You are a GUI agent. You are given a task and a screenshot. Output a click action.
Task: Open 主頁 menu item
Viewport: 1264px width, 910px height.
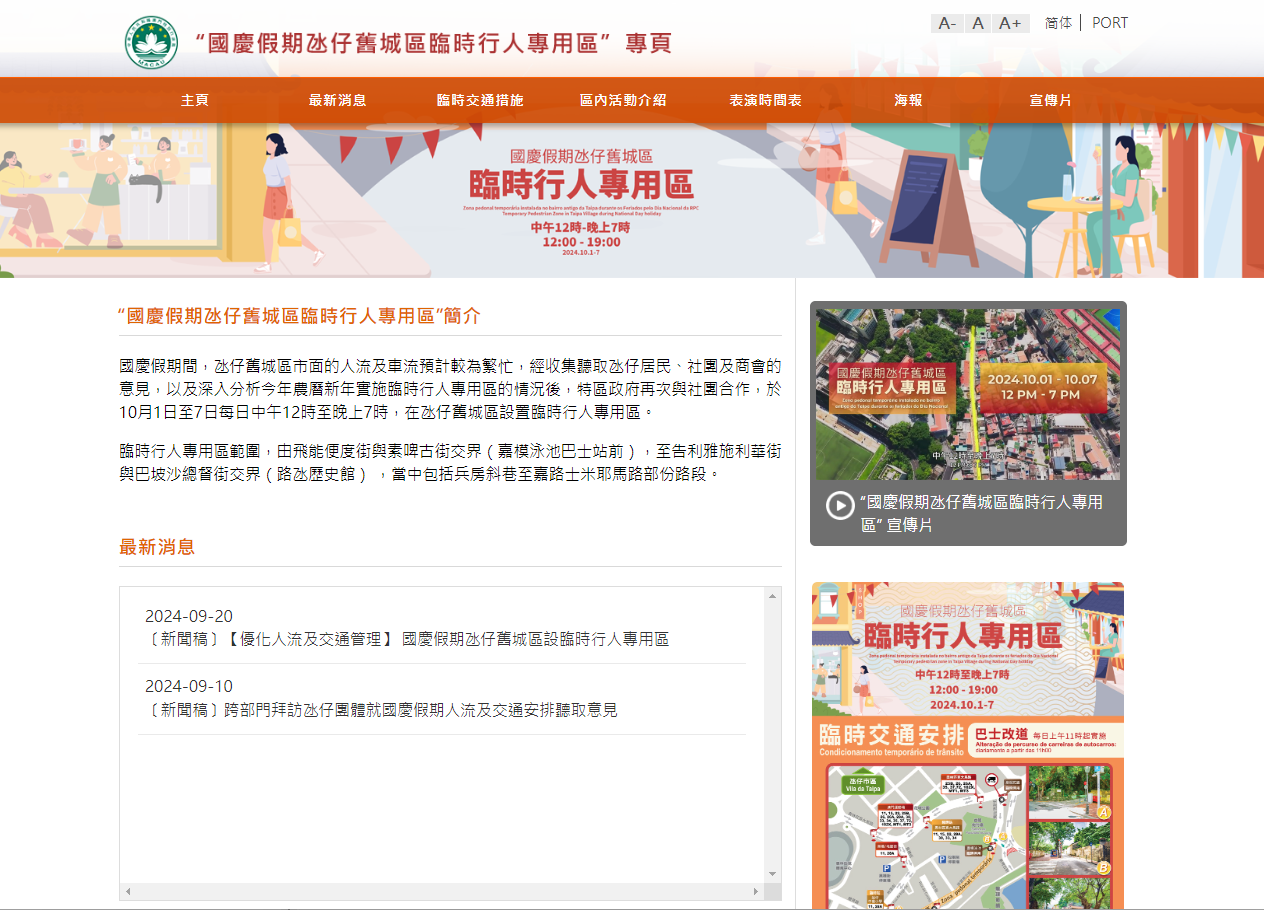coord(195,100)
